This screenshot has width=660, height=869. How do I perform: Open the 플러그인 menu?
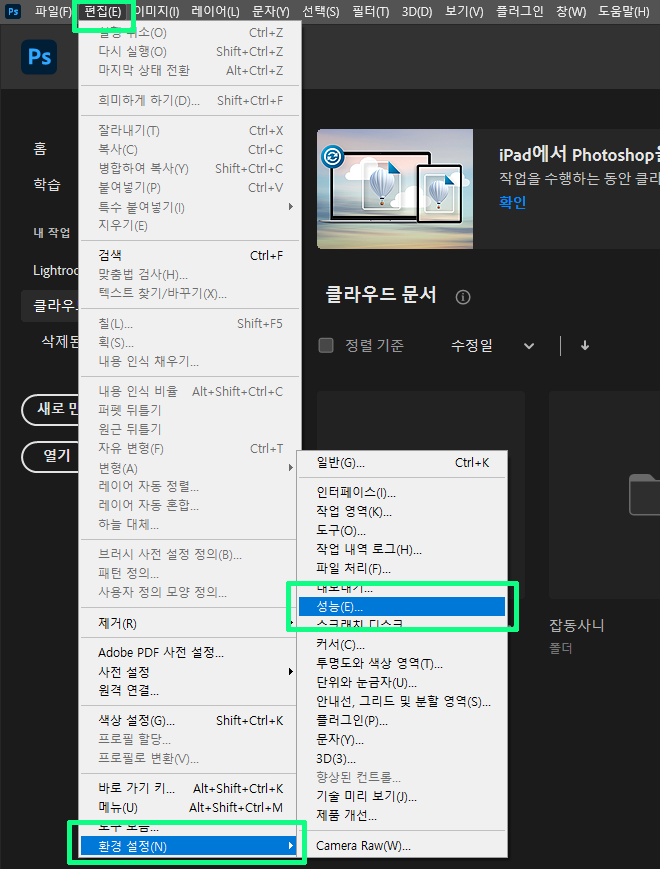[520, 11]
